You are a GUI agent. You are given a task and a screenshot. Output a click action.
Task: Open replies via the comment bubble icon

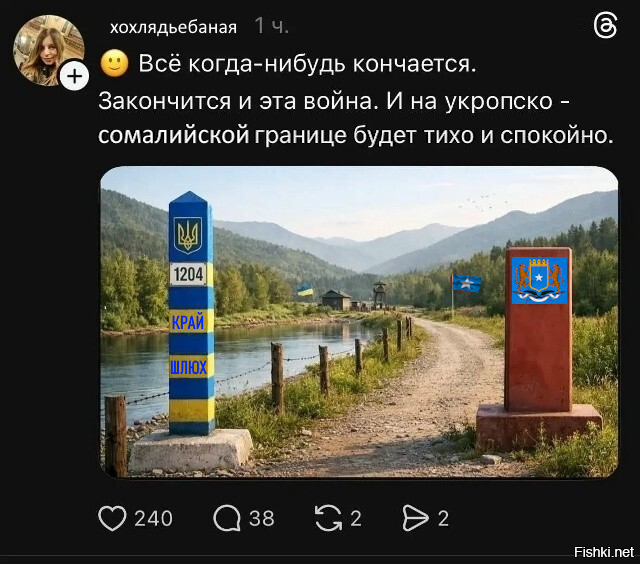click(x=227, y=518)
